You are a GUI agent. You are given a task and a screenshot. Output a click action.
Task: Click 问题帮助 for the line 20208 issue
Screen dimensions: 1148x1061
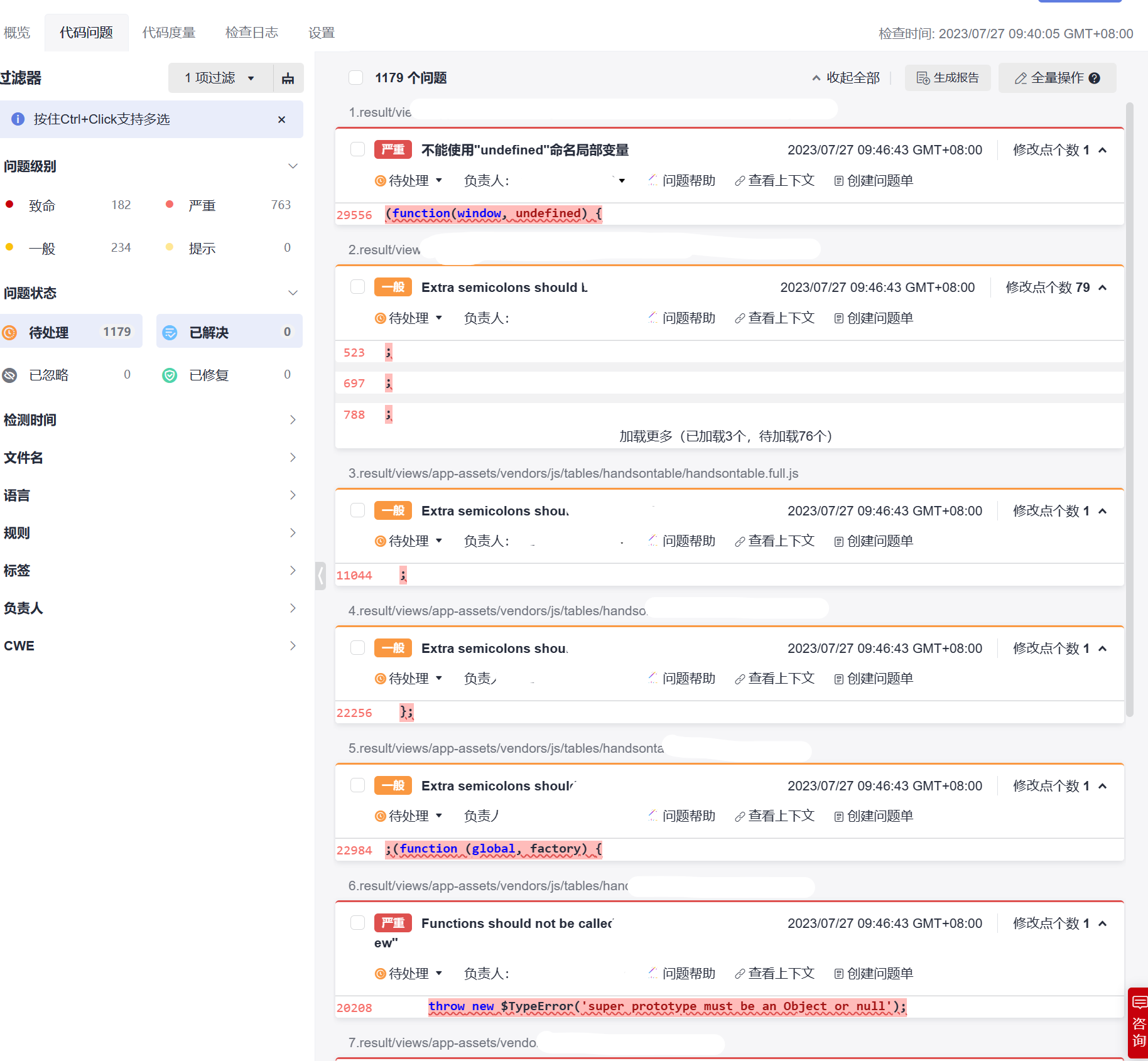coord(682,974)
